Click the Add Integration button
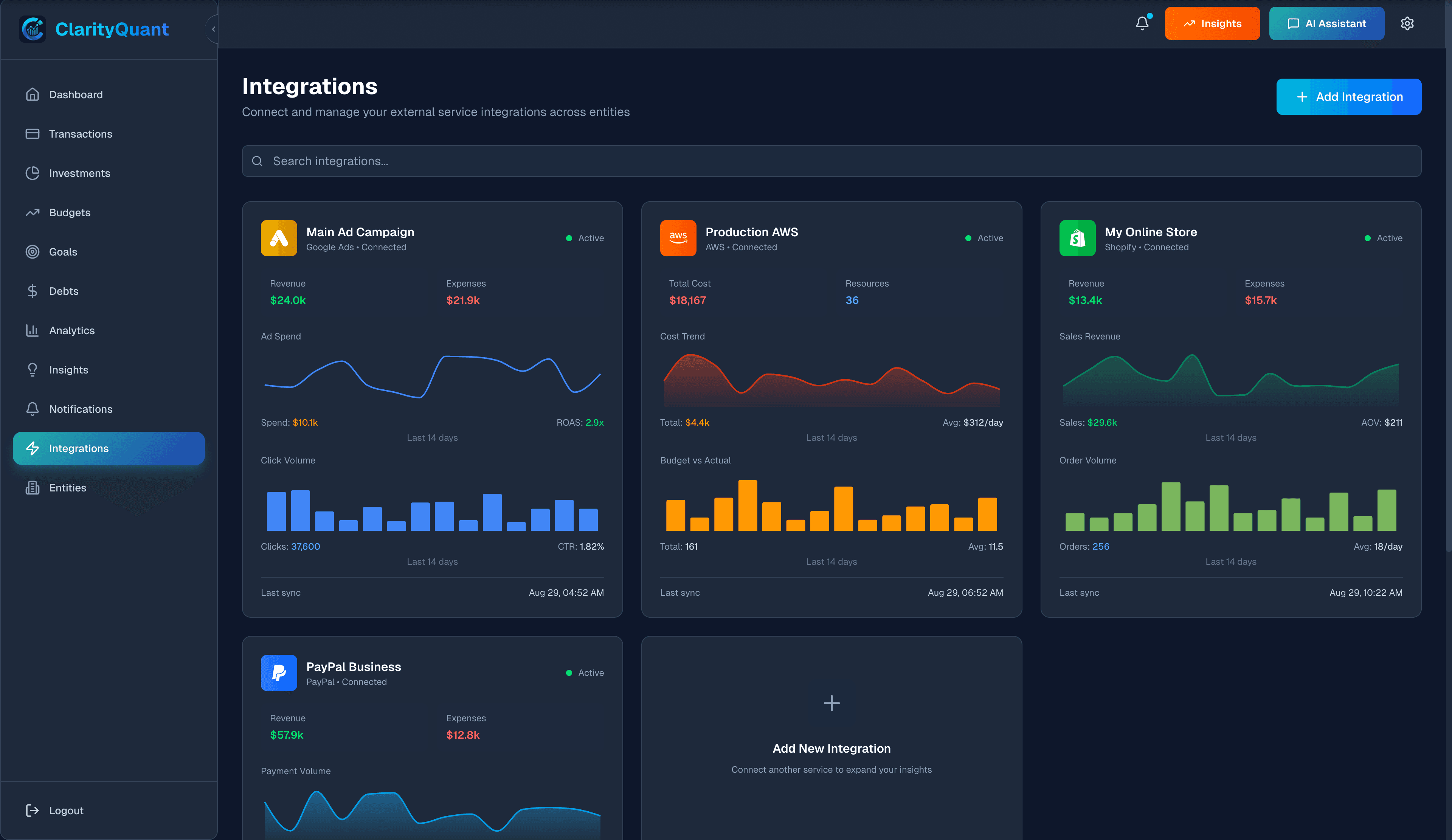The width and height of the screenshot is (1452, 840). [x=1349, y=96]
